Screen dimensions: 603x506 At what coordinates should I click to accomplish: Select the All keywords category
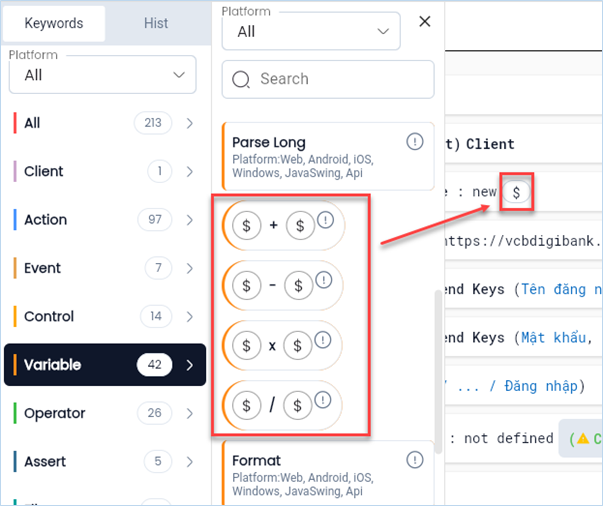pos(33,123)
